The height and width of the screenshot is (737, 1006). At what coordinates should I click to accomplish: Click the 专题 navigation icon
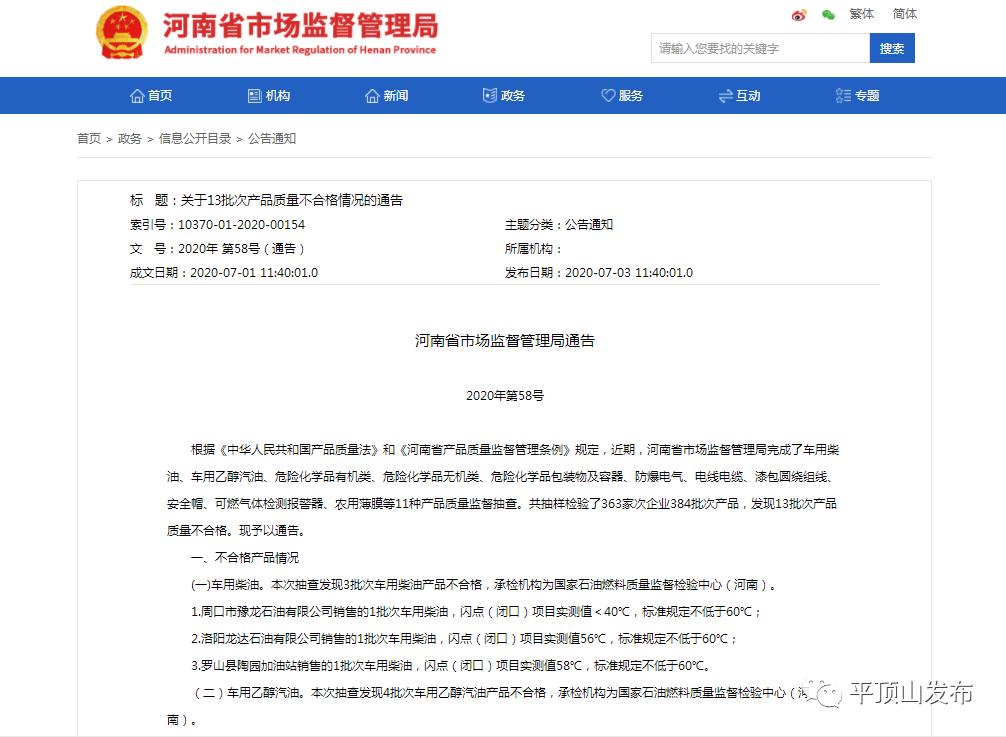pyautogui.click(x=843, y=96)
